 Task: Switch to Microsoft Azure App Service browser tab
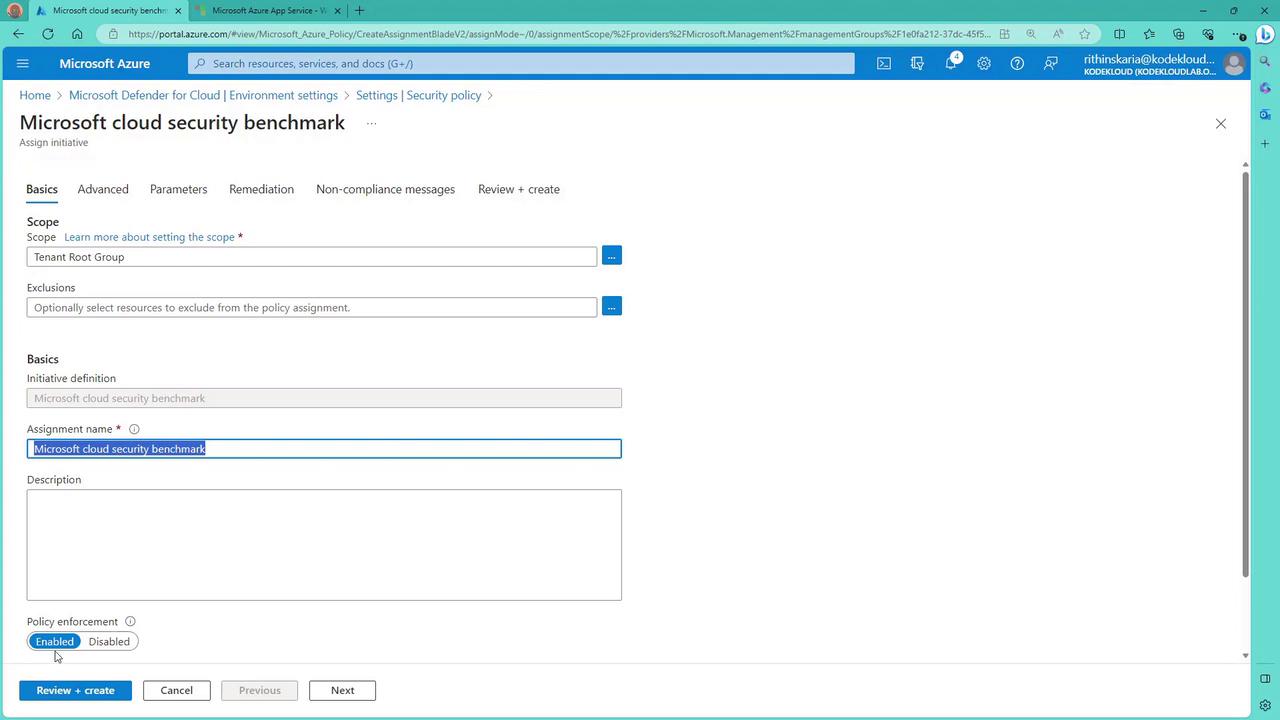269,11
